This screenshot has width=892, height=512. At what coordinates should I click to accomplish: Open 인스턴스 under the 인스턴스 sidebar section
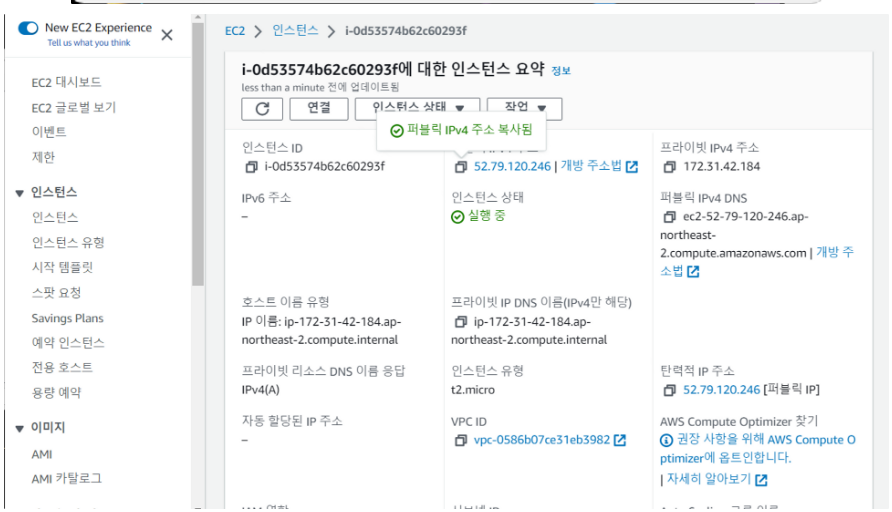click(x=55, y=217)
